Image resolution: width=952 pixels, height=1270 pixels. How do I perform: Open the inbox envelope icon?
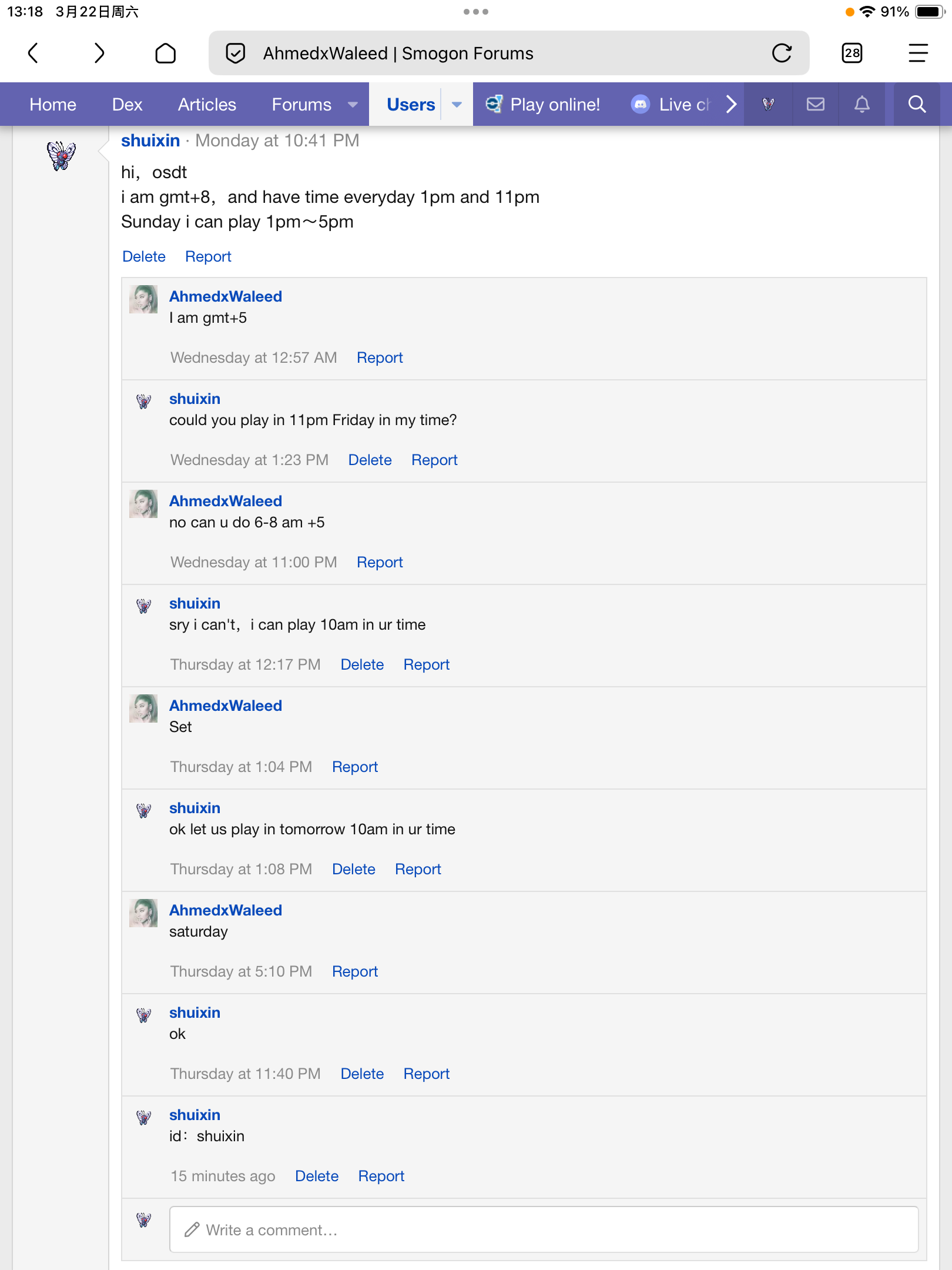(816, 104)
